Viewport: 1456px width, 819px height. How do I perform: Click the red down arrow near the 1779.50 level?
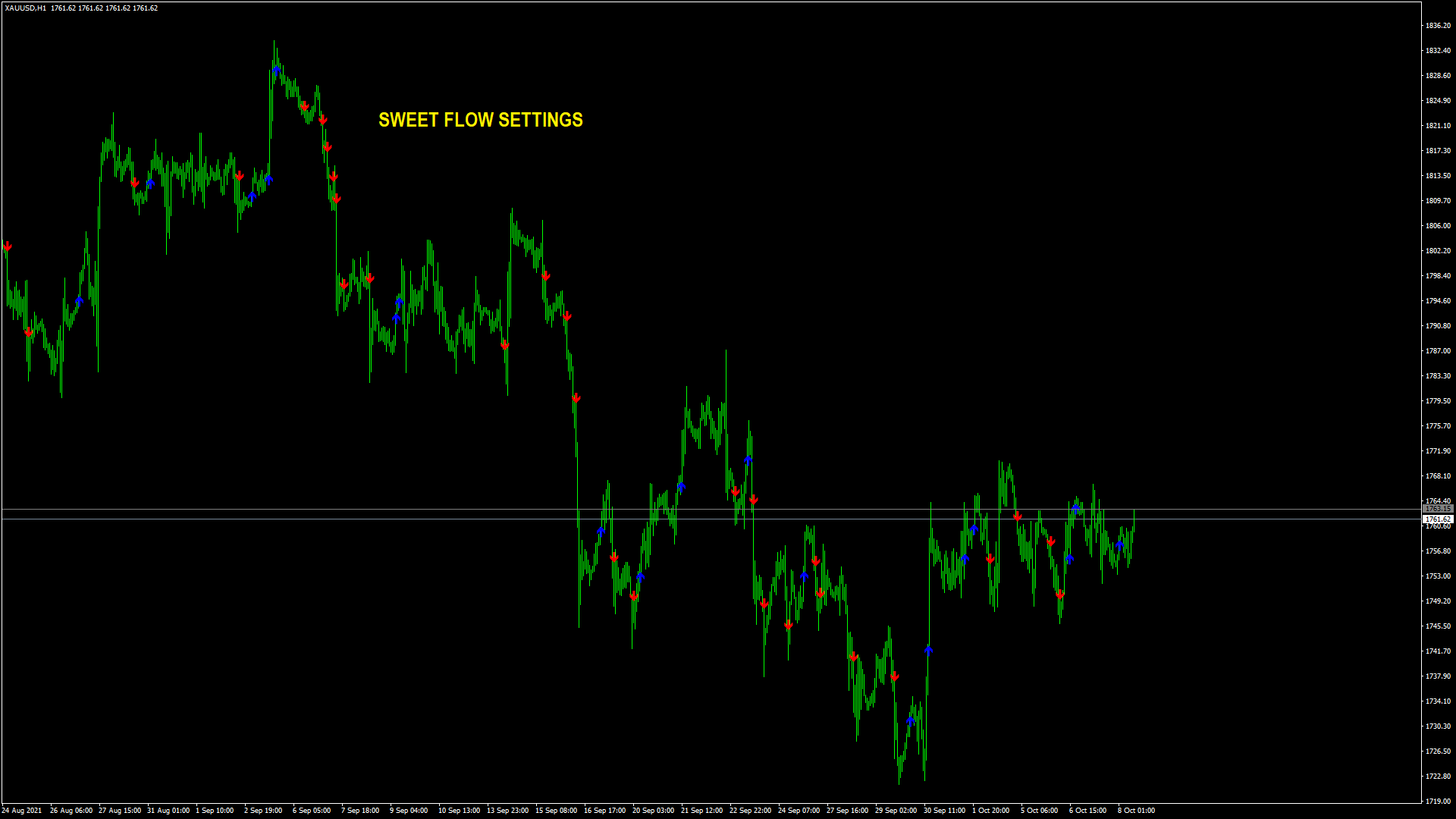[x=576, y=398]
